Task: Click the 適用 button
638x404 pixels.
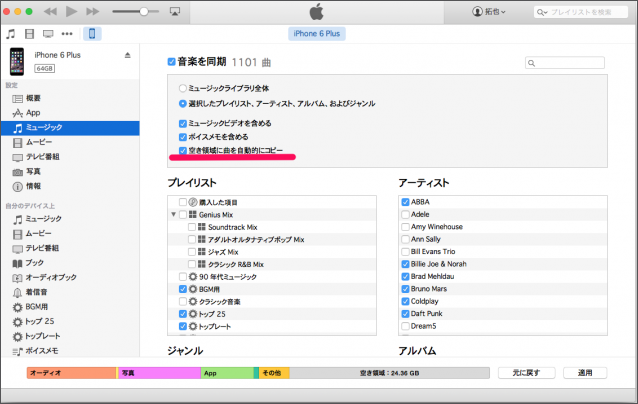Action: pyautogui.click(x=585, y=373)
